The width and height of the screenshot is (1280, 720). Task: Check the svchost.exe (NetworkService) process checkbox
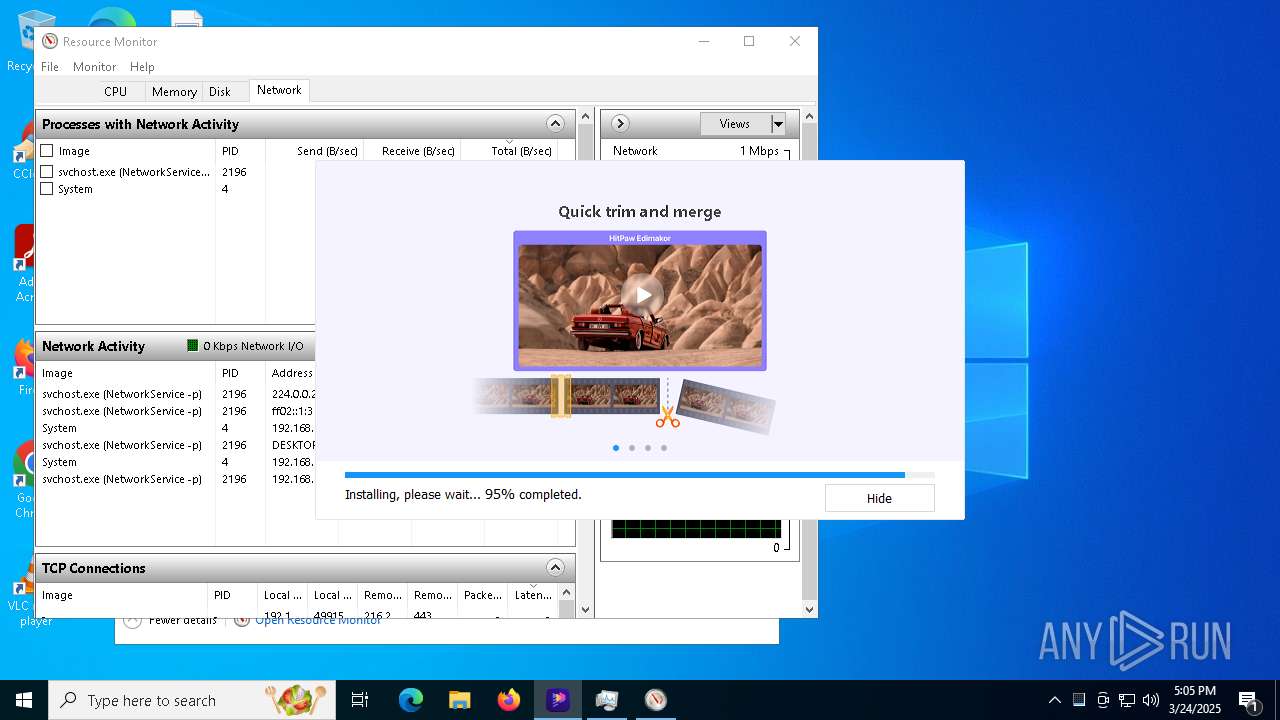pos(47,172)
